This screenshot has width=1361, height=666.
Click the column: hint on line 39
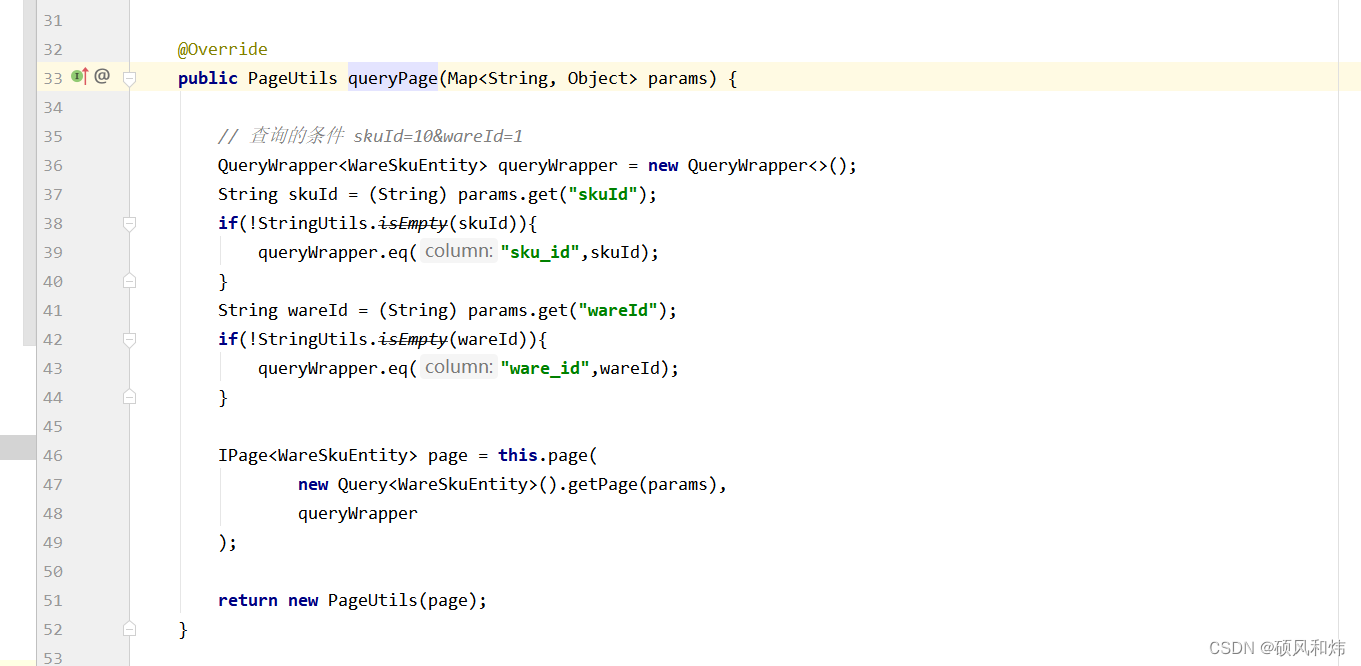point(459,252)
